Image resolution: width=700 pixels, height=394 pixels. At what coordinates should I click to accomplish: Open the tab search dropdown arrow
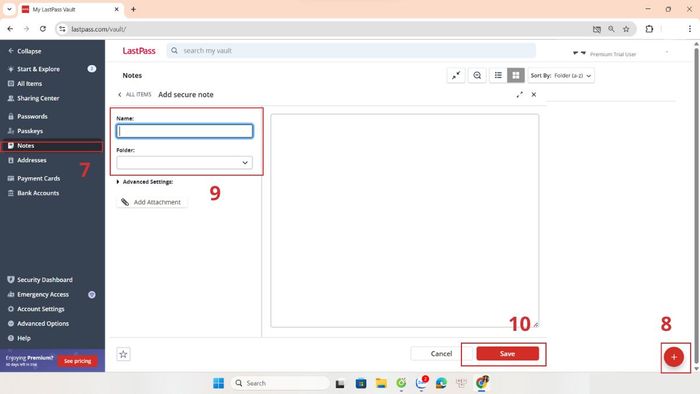pyautogui.click(x=9, y=9)
